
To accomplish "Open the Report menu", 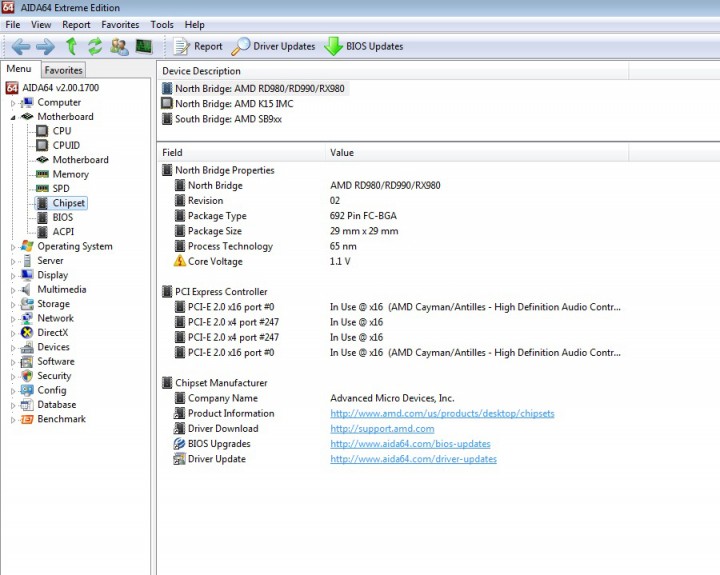I will coord(76,25).
